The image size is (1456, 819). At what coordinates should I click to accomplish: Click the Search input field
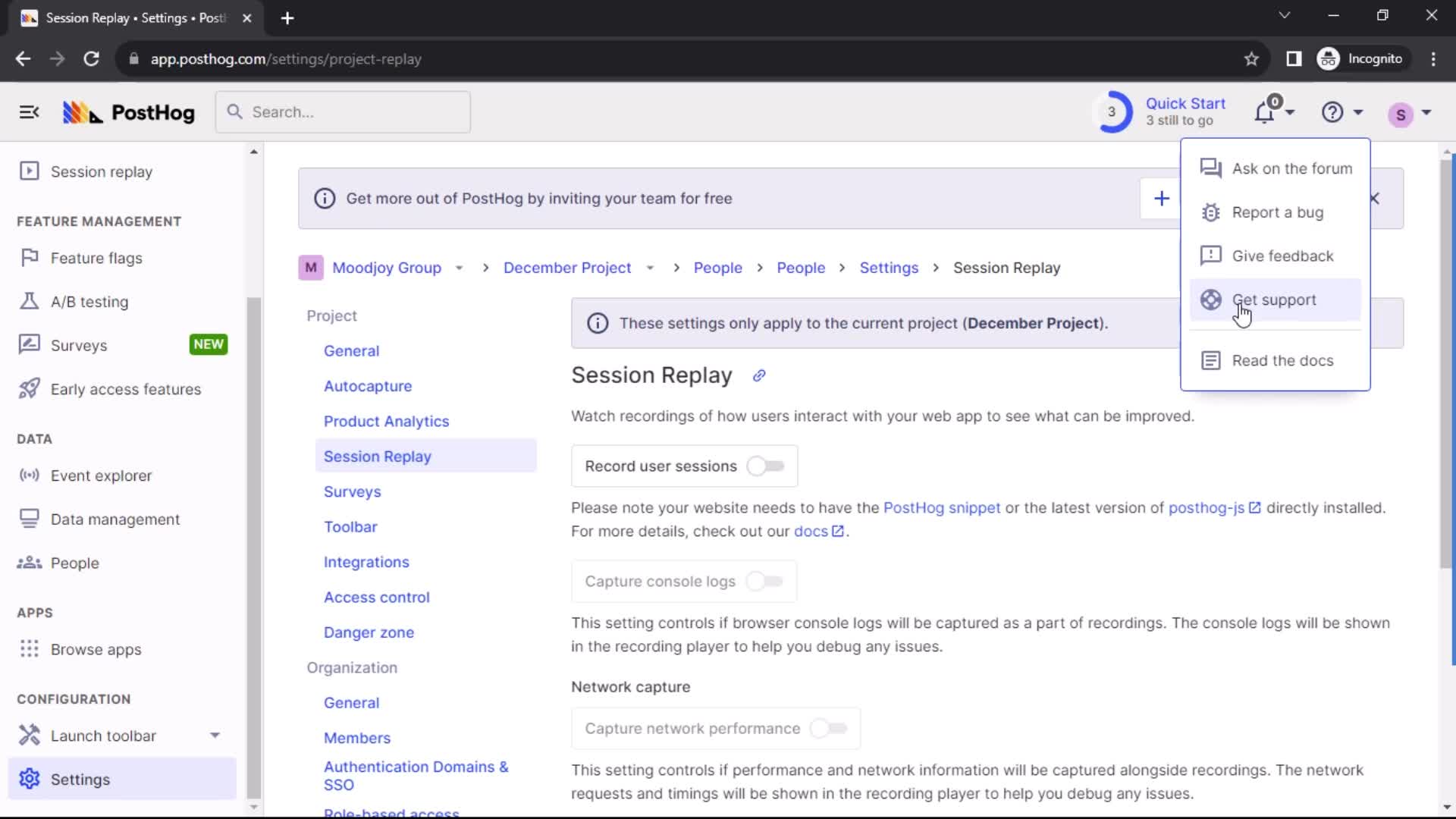pyautogui.click(x=343, y=112)
